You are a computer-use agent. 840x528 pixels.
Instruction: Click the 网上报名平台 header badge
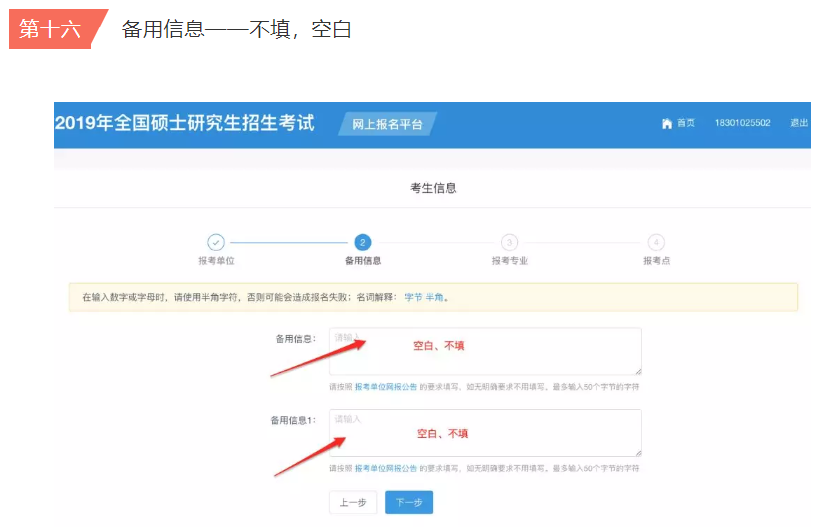point(387,124)
